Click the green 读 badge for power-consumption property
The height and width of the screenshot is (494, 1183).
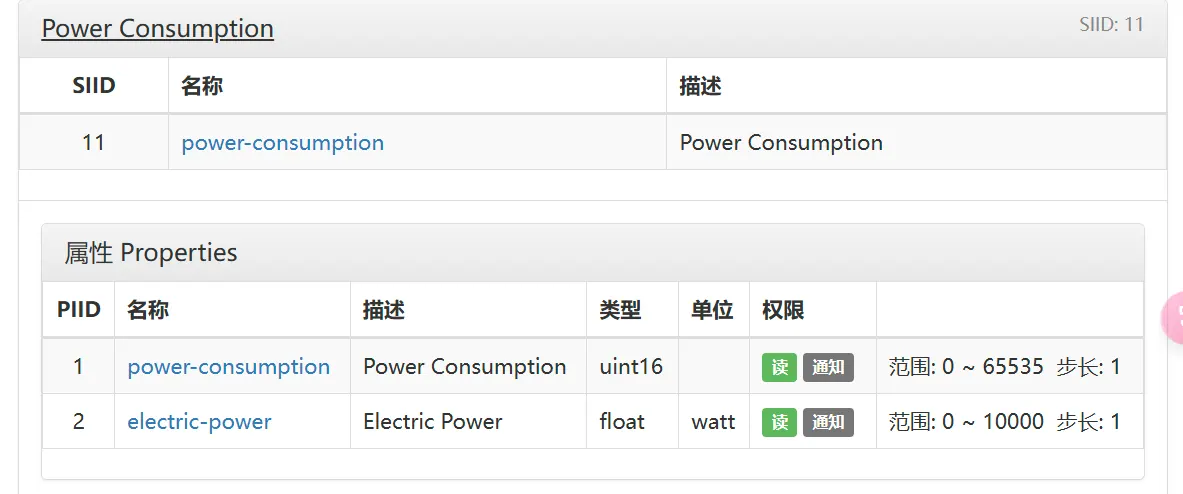[x=779, y=367]
